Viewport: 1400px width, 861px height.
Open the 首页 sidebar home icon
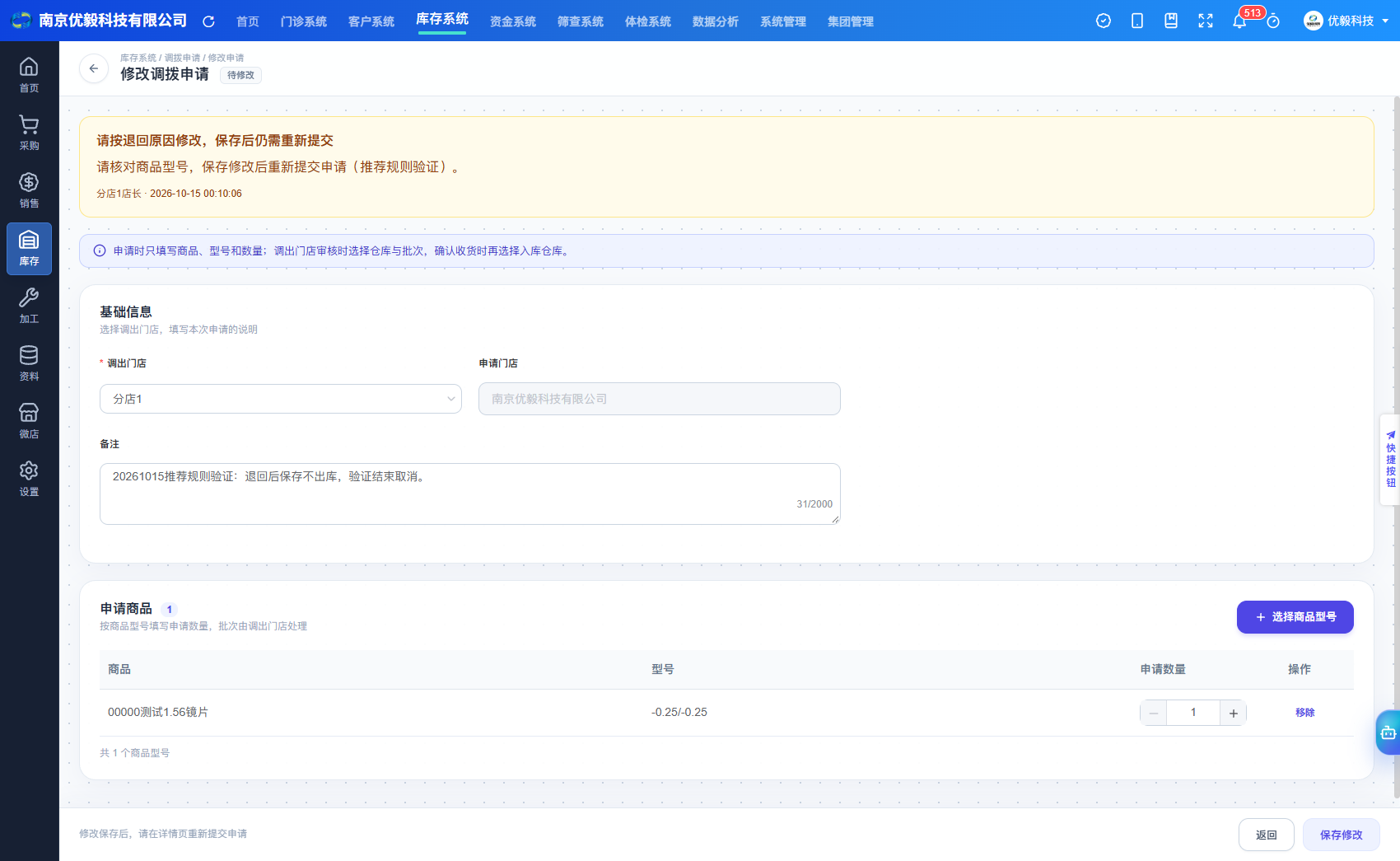pos(29,75)
